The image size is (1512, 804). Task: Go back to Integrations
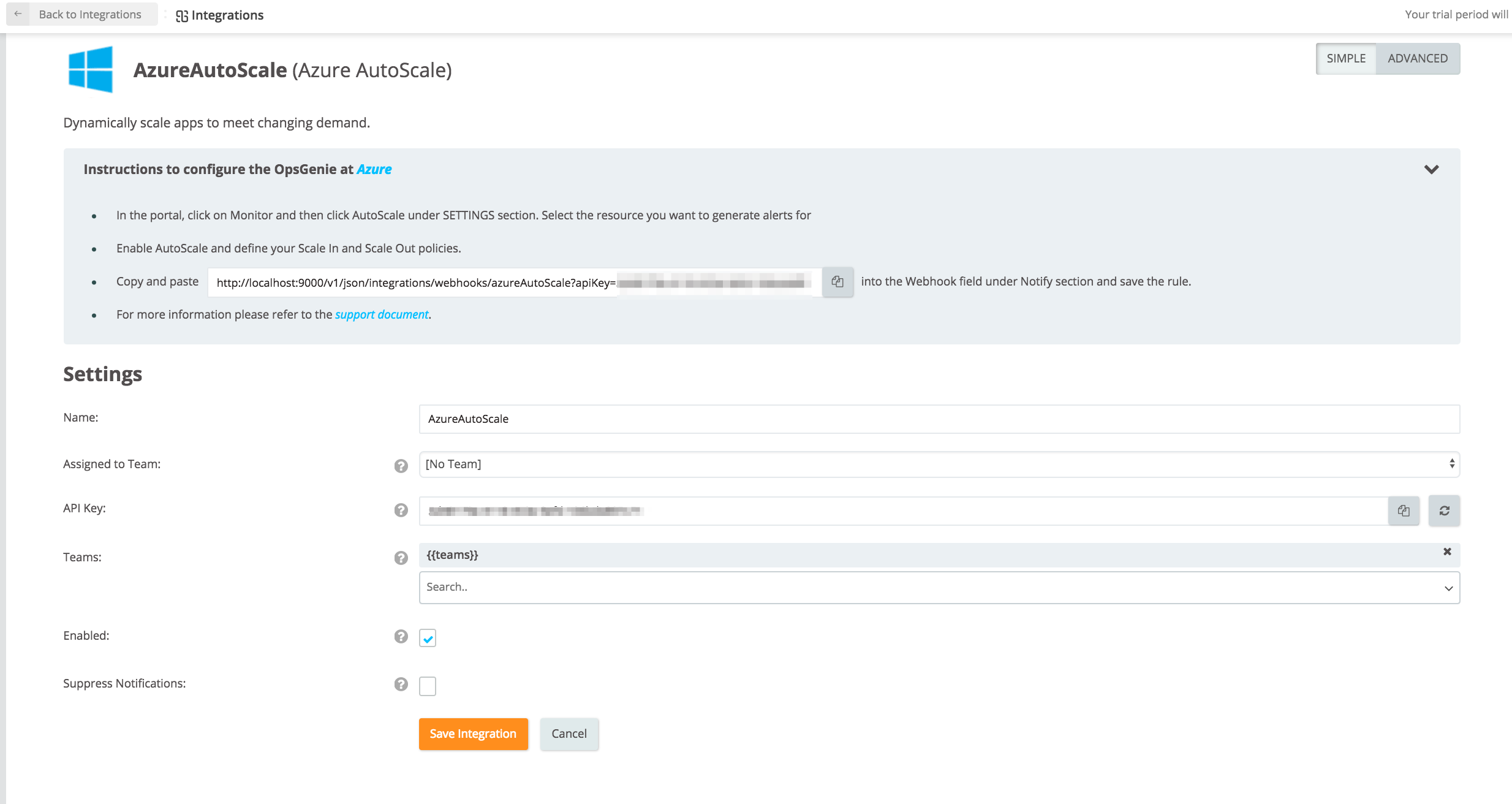point(81,15)
